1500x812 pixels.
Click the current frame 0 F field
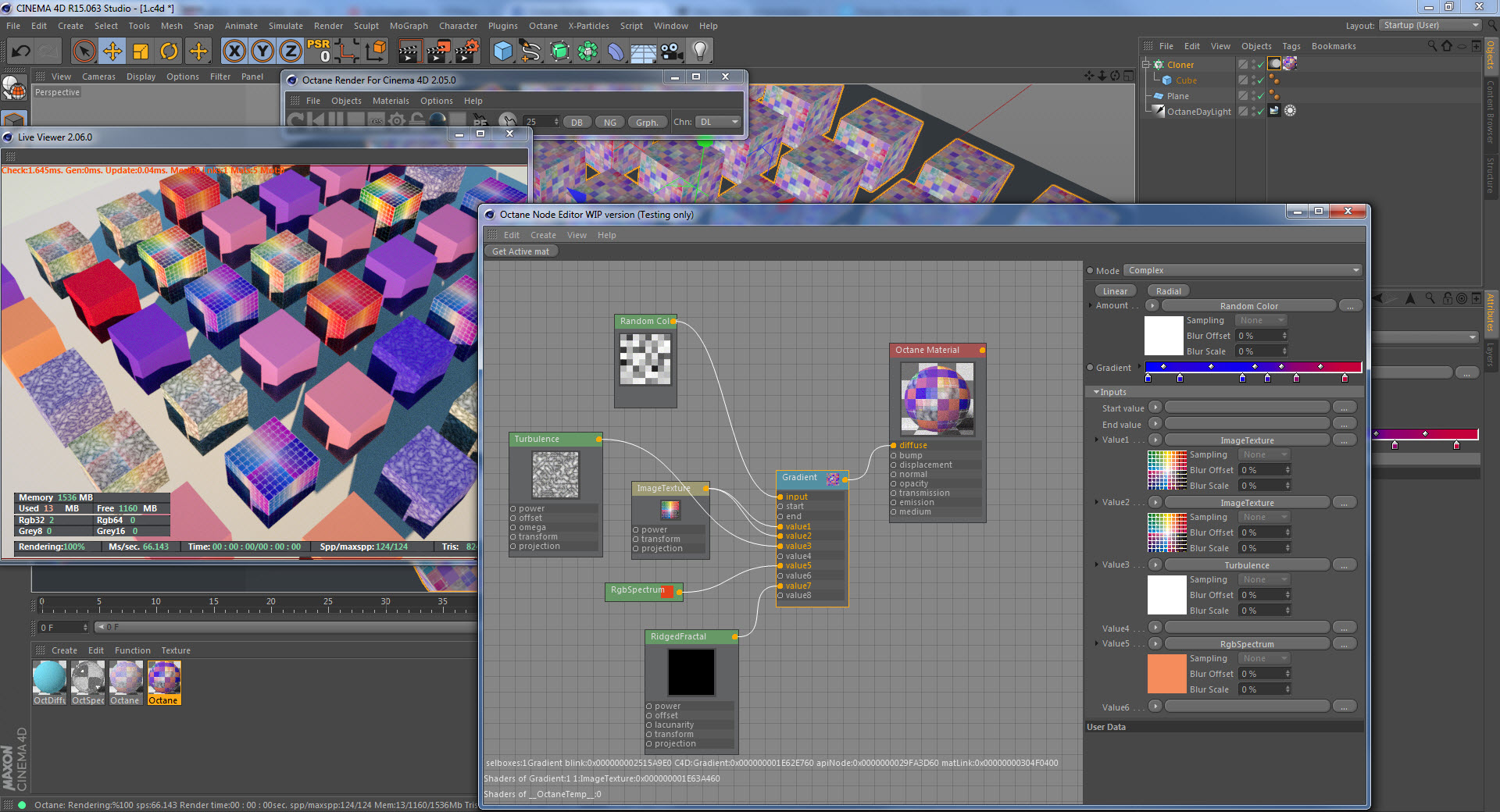tap(63, 627)
